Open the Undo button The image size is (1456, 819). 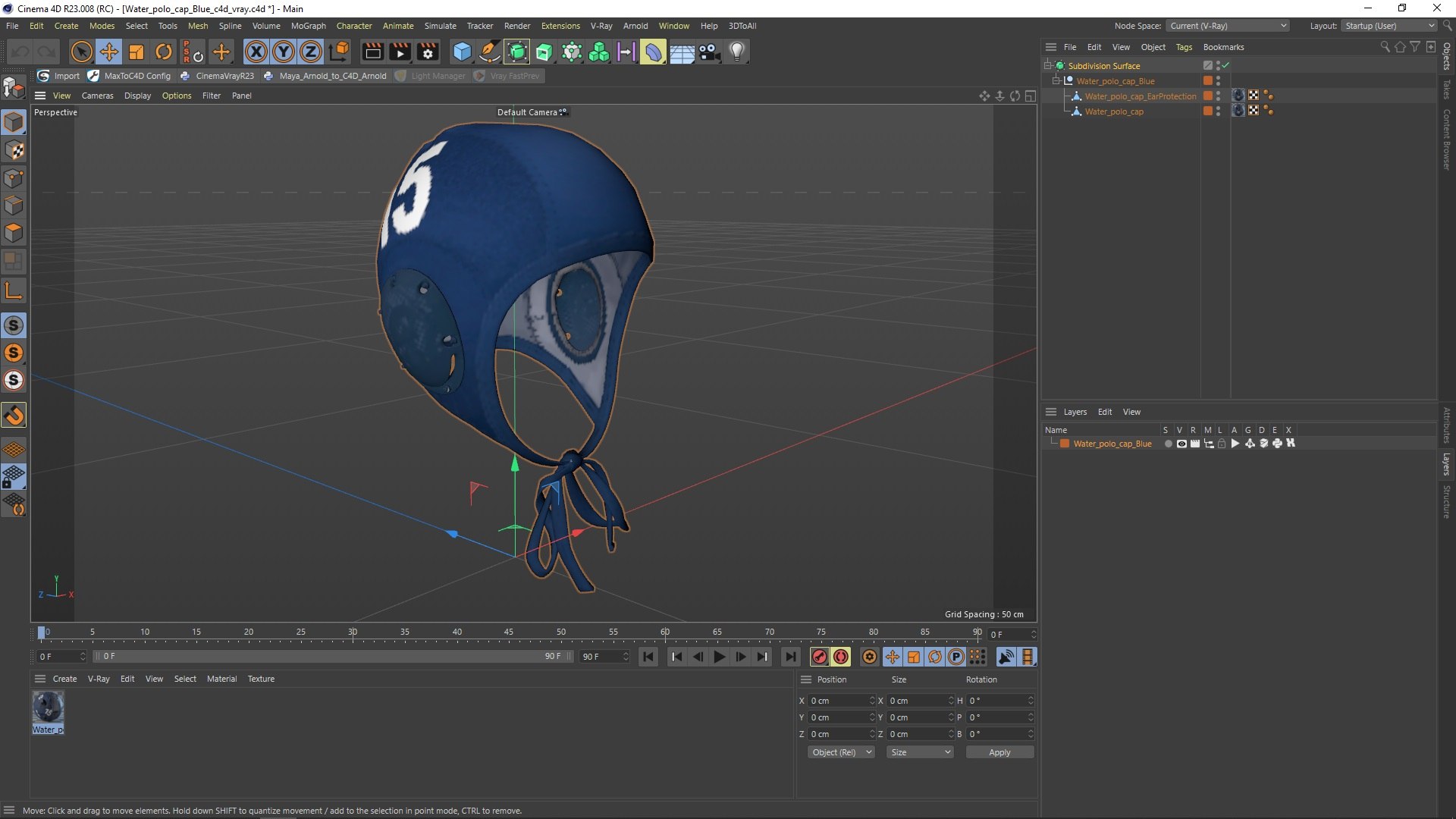coord(20,52)
